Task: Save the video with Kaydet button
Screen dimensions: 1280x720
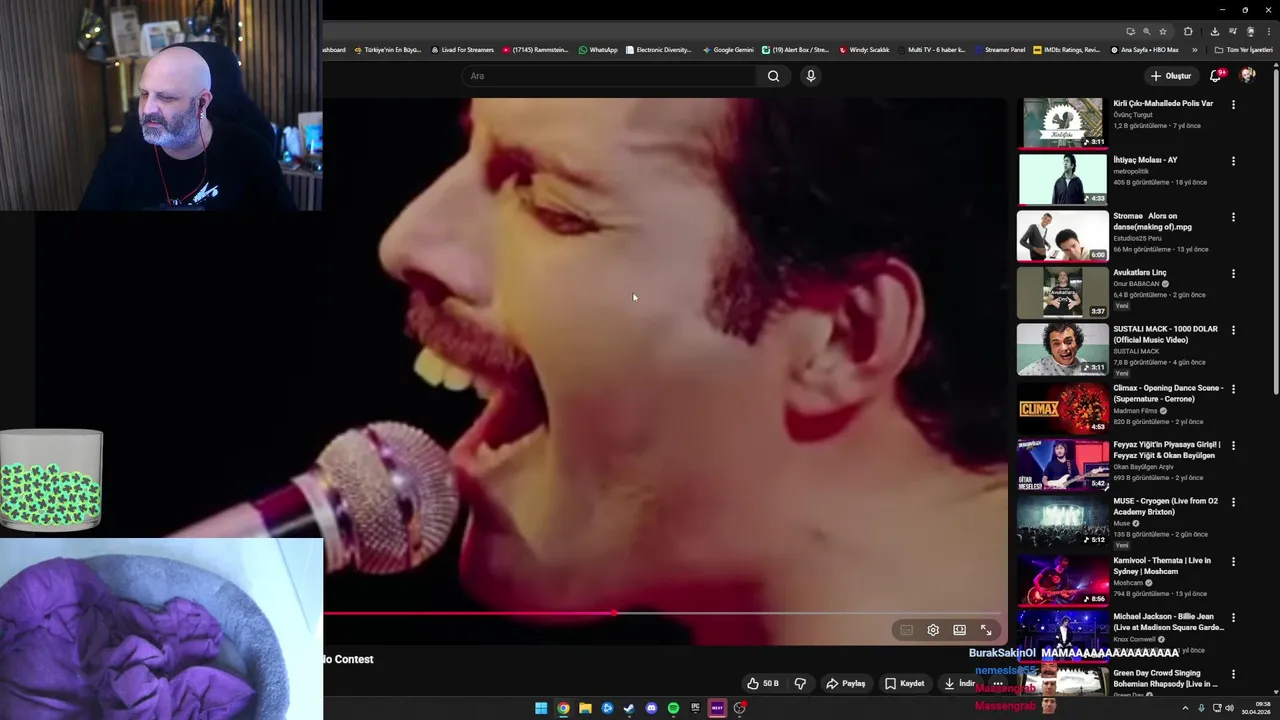Action: [904, 684]
